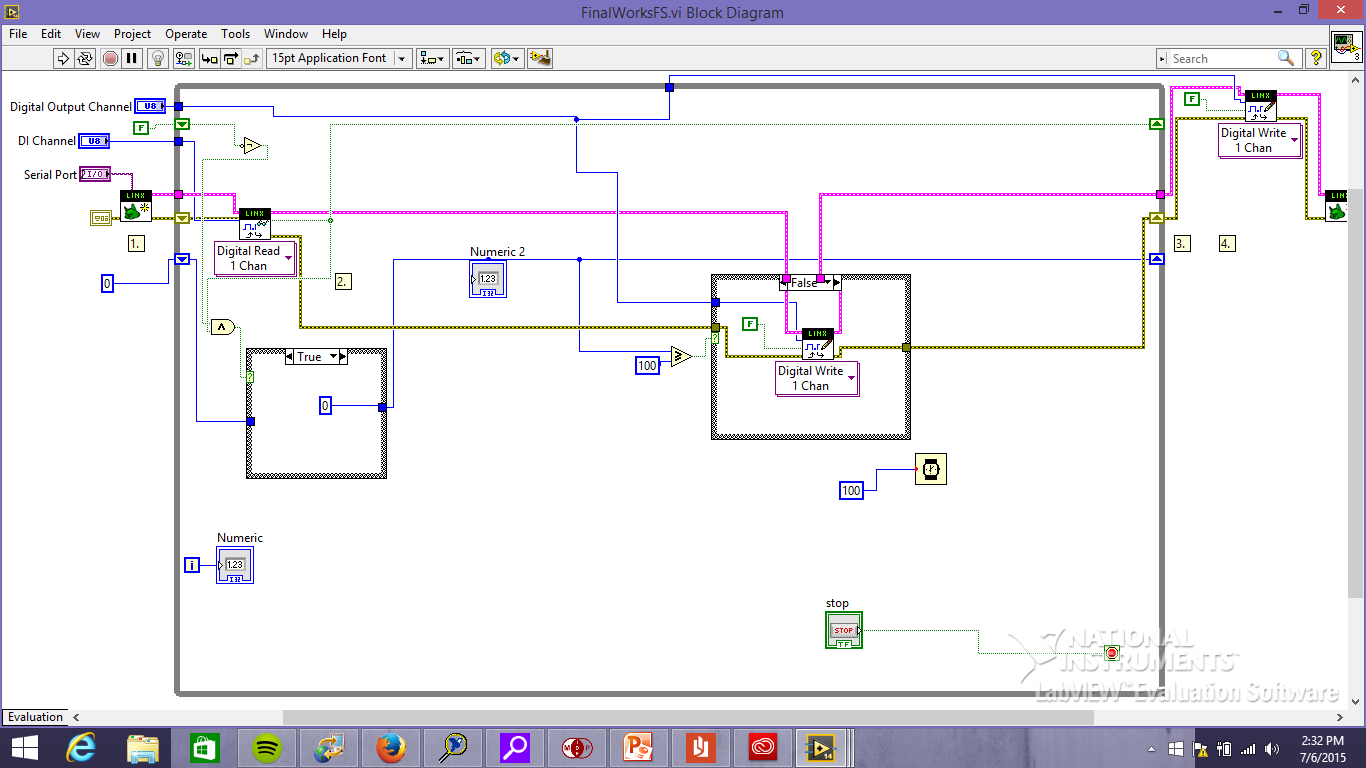Open the View menu
The height and width of the screenshot is (768, 1366).
pos(87,34)
